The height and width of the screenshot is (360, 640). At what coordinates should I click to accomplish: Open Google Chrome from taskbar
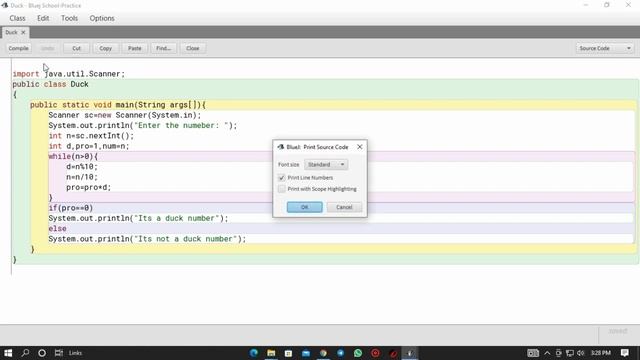coord(323,353)
